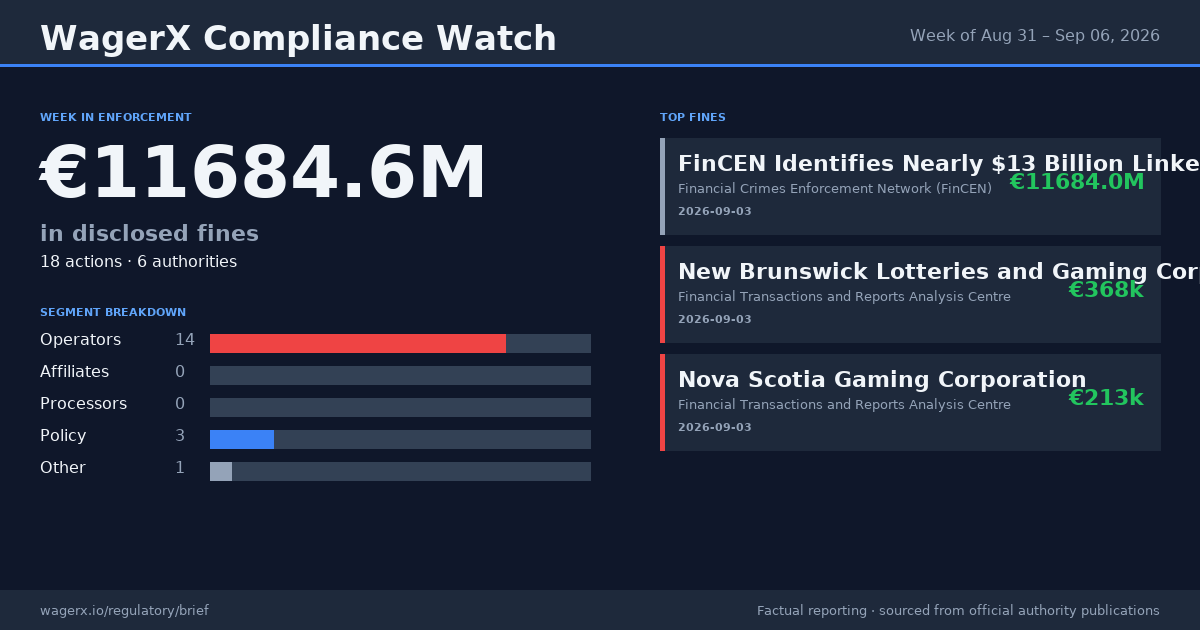Click the Financial Crimes Enforcement Network (FinCEN) authority line
Screen dimensions: 1200x630
click(x=835, y=189)
